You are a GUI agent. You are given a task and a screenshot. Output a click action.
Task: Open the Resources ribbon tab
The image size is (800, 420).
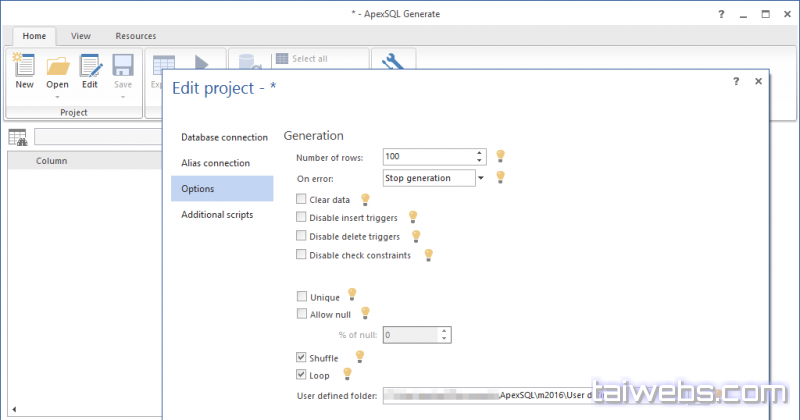coord(135,36)
